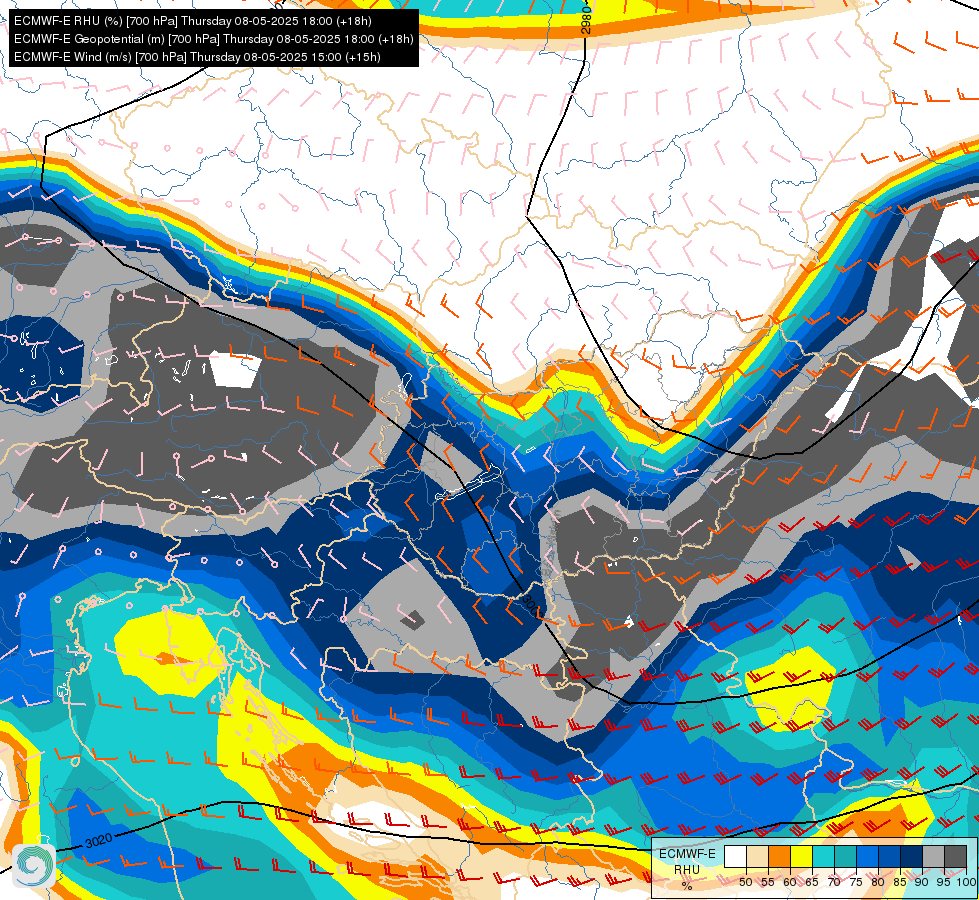
Task: Click the legend tick value 55
Action: 768,883
